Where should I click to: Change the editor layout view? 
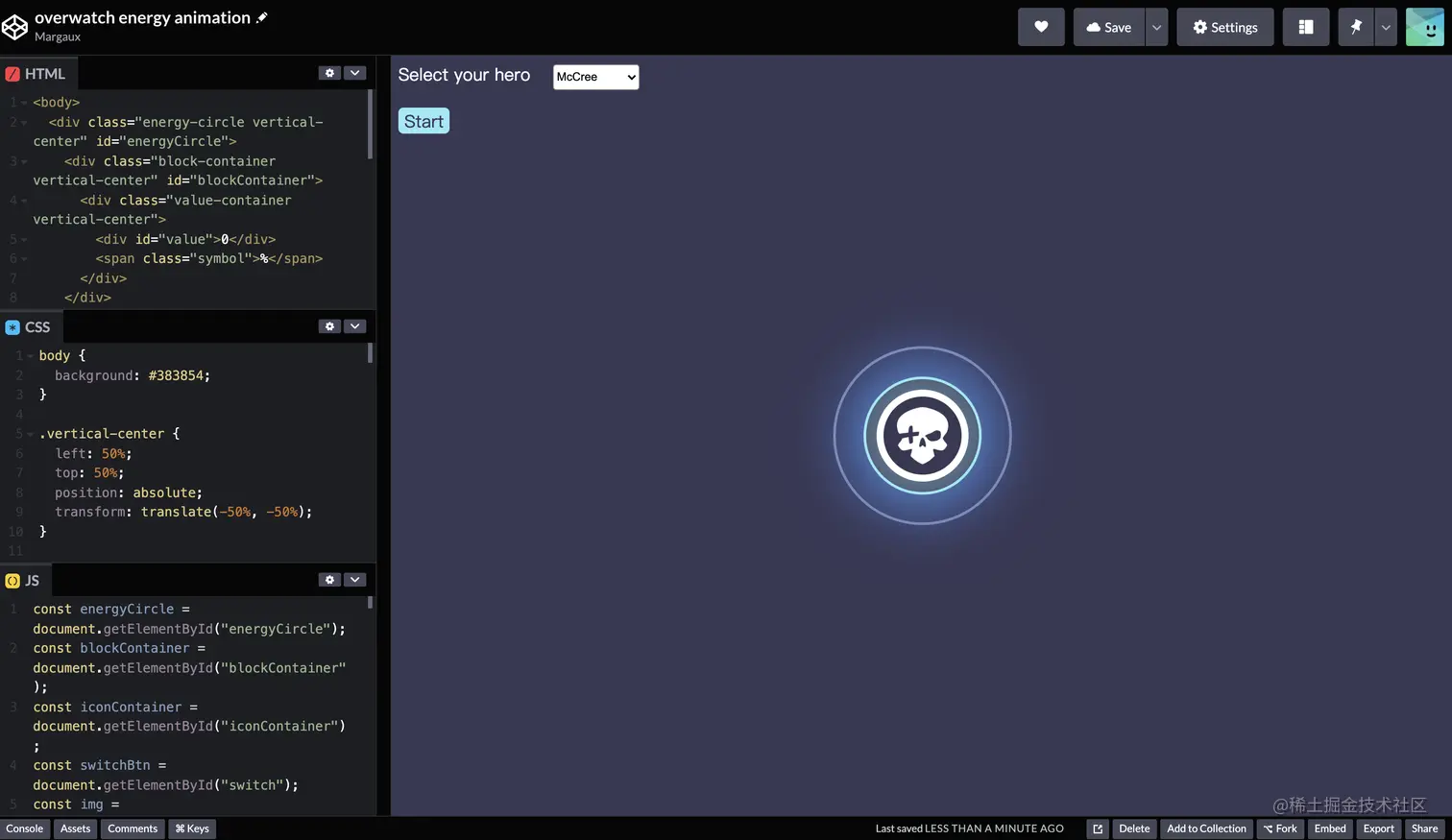pos(1306,27)
